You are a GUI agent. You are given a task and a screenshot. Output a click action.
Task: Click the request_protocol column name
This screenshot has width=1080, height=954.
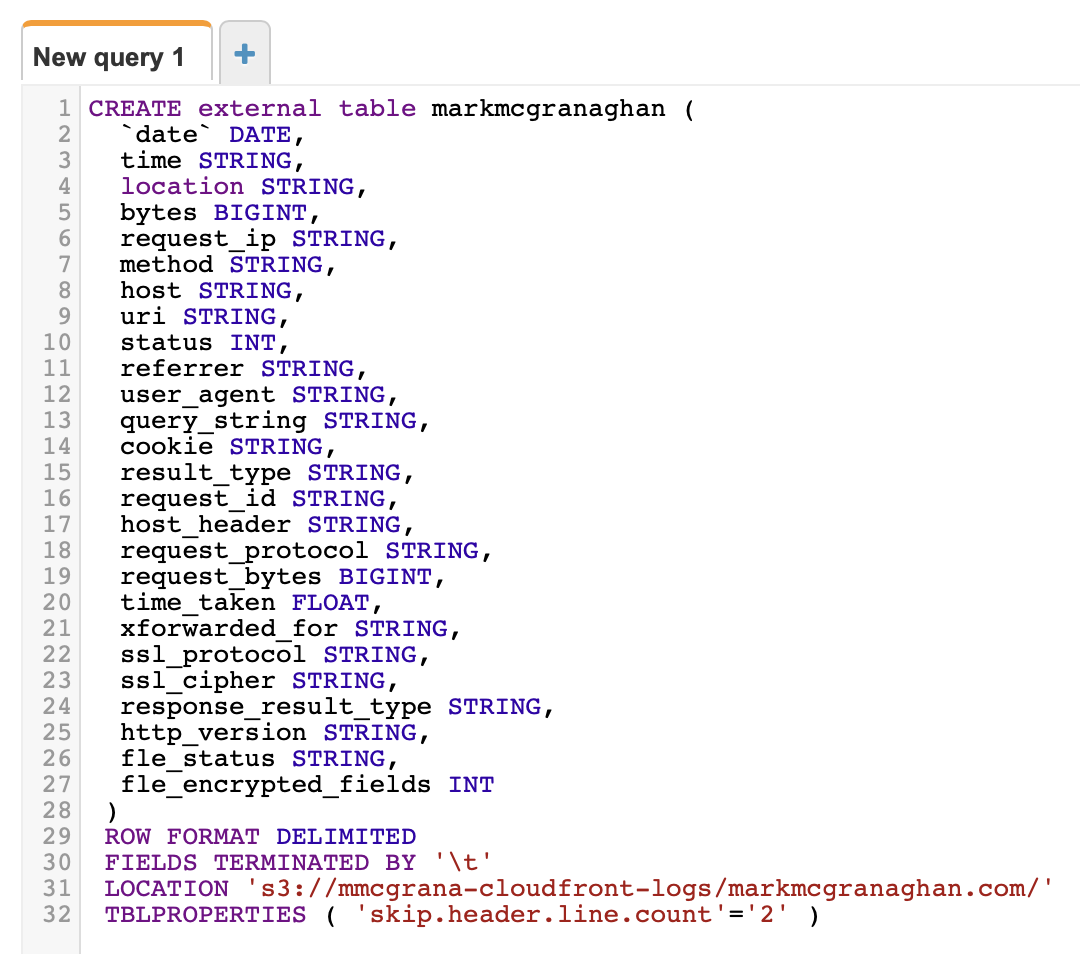(x=245, y=550)
